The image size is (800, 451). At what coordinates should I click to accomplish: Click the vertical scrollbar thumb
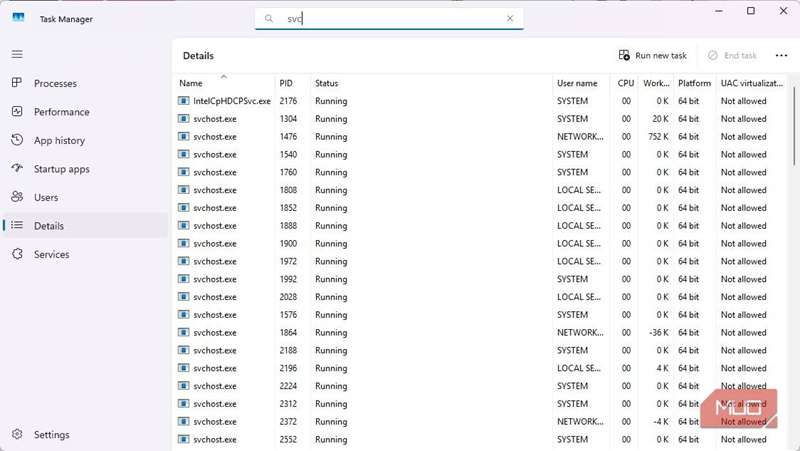(x=794, y=125)
